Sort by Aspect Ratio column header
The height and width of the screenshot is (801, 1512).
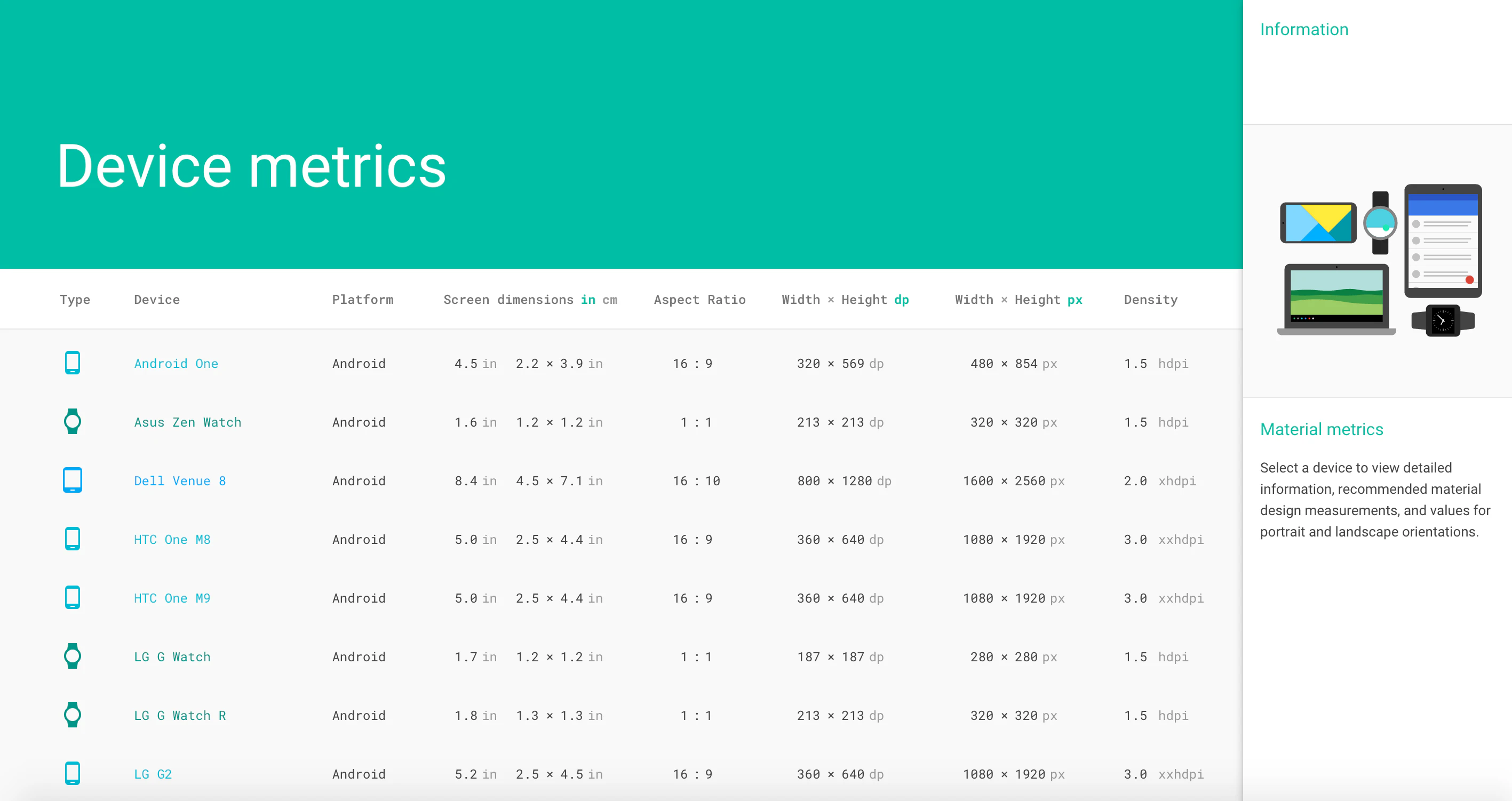point(699,300)
